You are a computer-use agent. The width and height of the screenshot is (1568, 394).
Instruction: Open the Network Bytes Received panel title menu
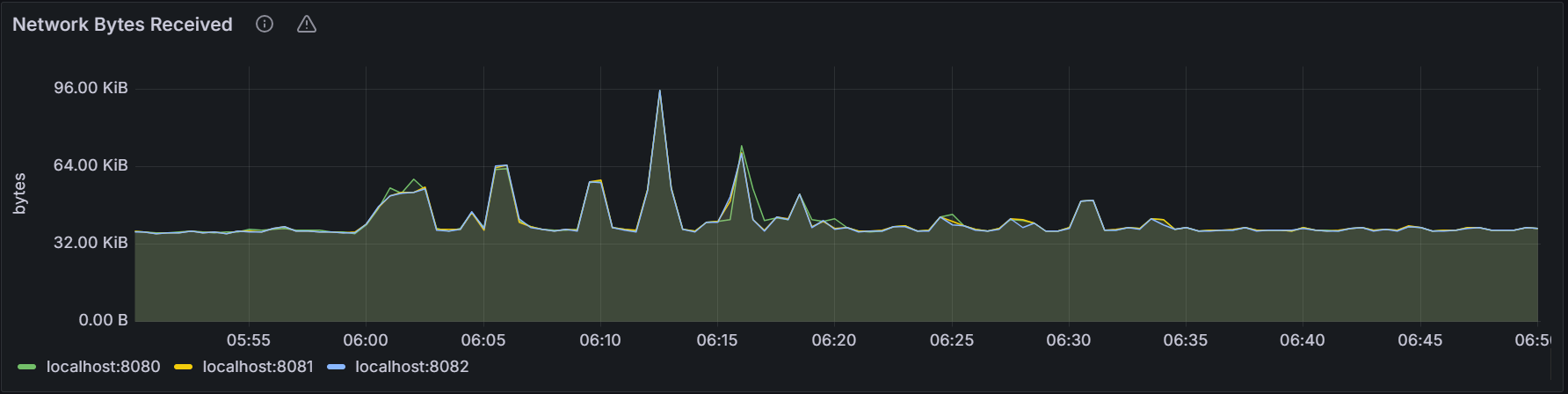coord(122,25)
